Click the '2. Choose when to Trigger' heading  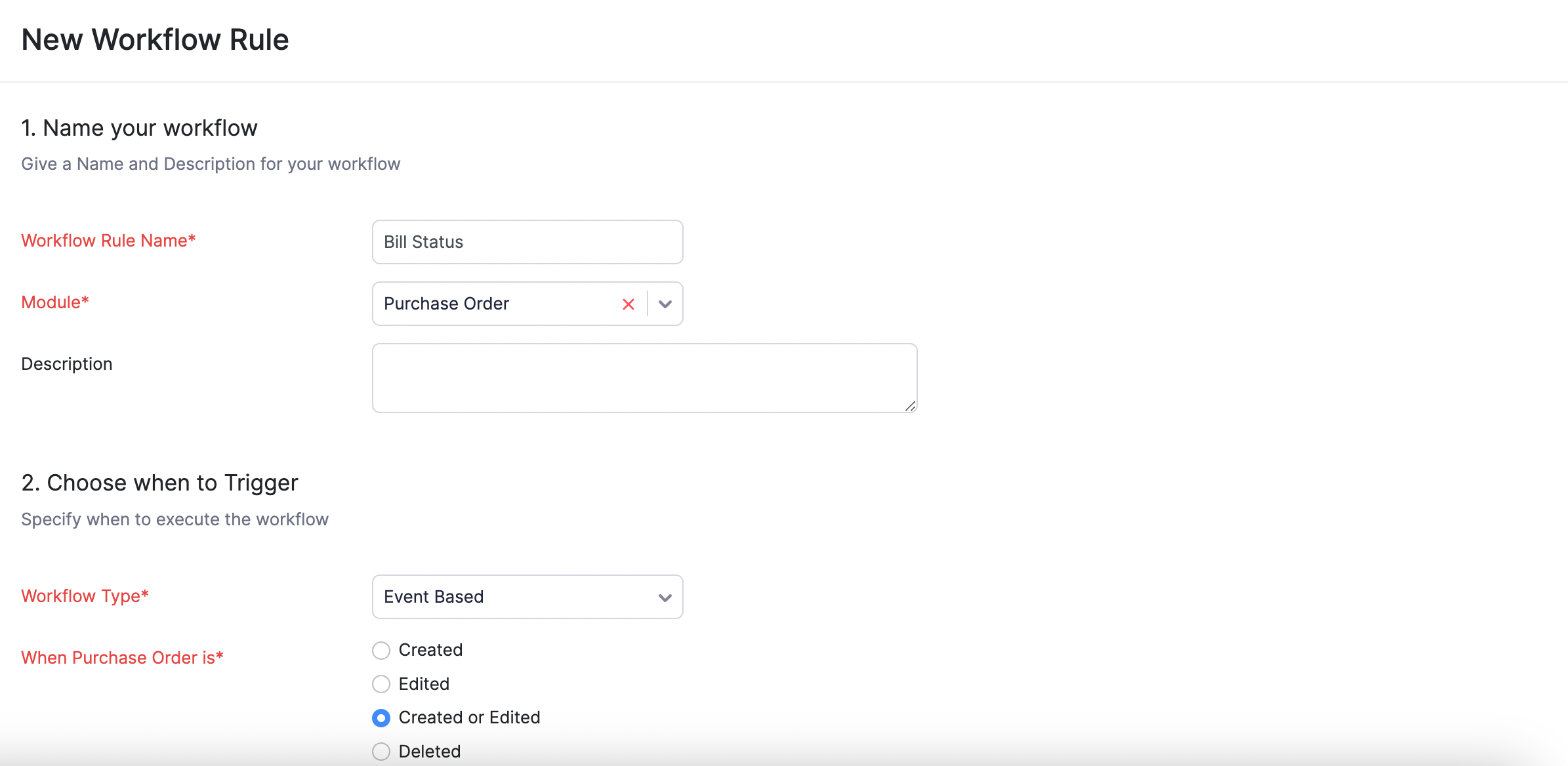pyautogui.click(x=160, y=483)
